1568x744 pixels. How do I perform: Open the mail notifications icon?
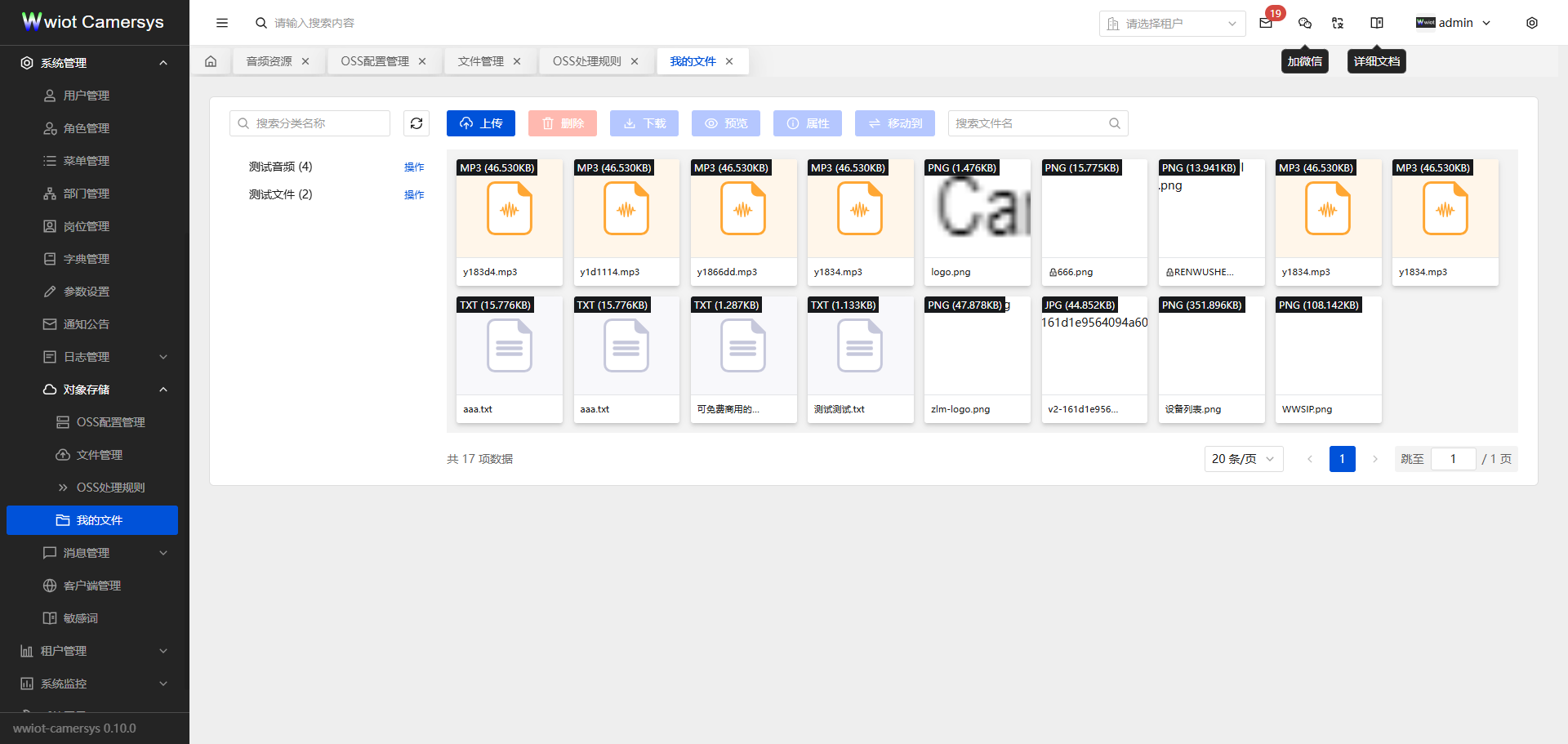1266,23
